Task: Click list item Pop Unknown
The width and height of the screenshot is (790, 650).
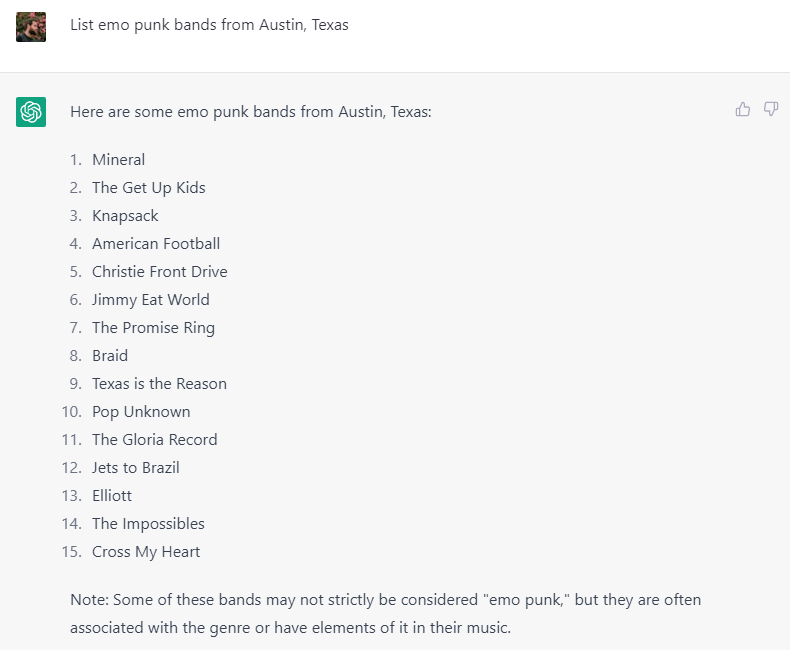Action: click(141, 412)
